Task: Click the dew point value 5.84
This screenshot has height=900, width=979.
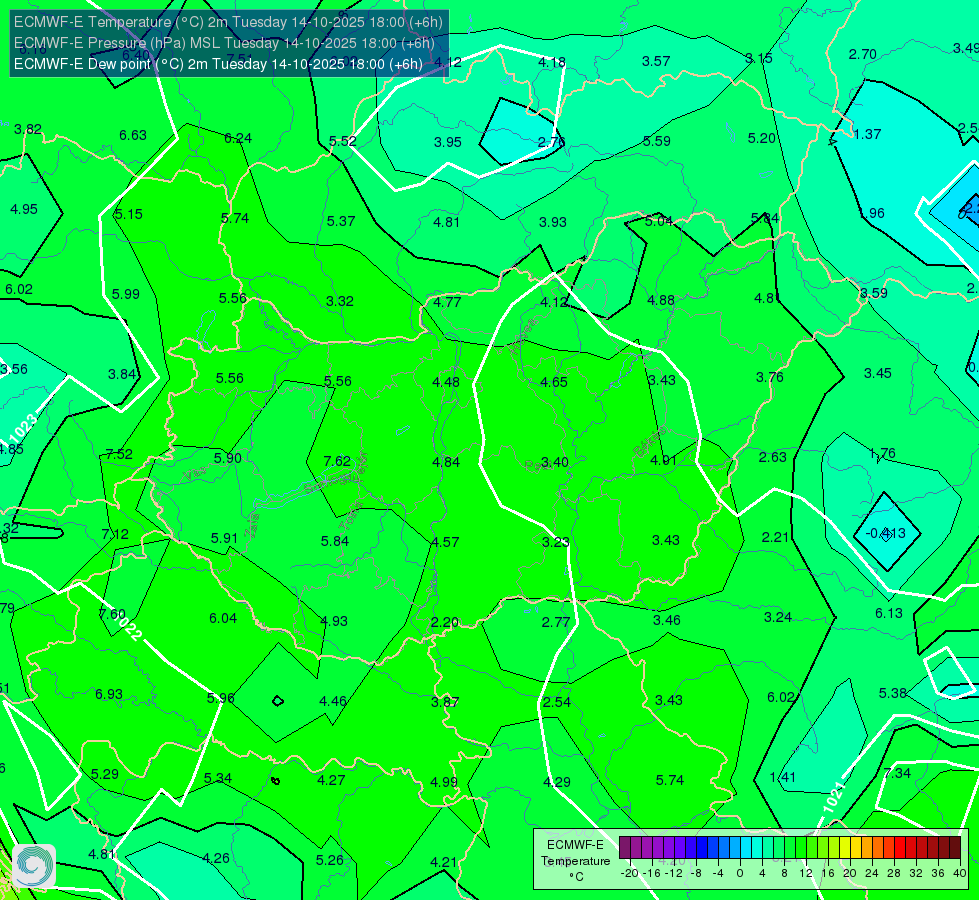Action: point(335,541)
